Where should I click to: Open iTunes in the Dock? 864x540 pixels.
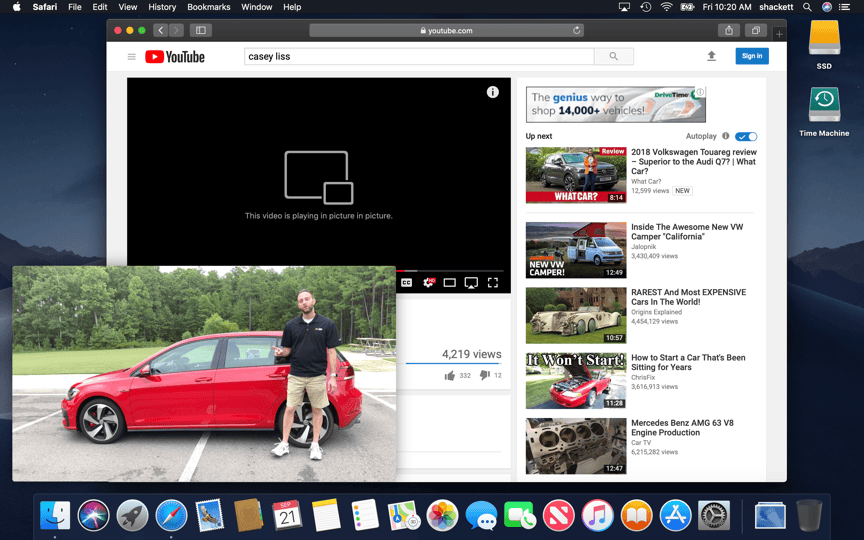(x=597, y=516)
